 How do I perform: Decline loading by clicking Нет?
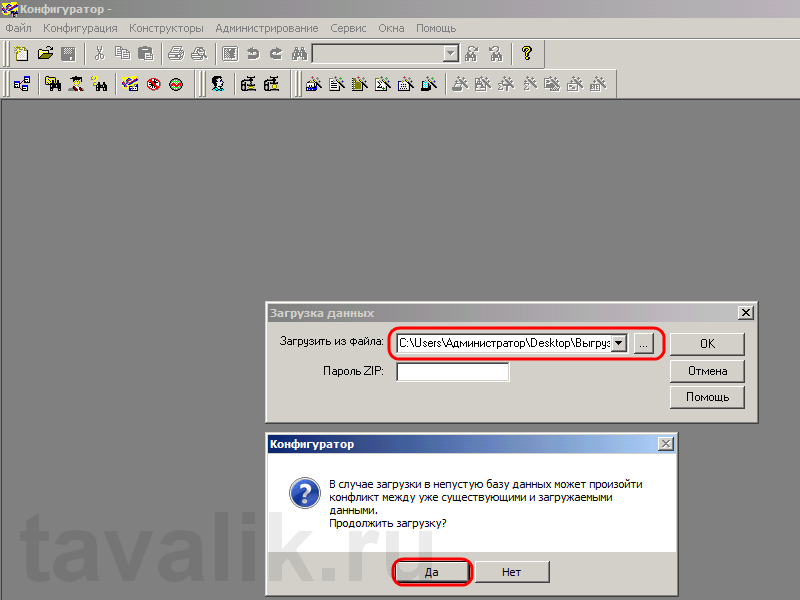512,572
